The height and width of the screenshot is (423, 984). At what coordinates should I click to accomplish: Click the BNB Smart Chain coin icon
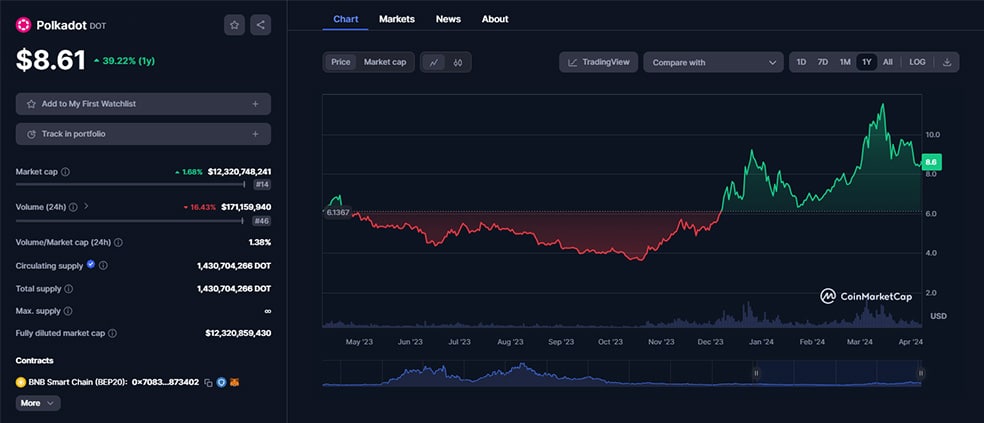click(x=21, y=382)
